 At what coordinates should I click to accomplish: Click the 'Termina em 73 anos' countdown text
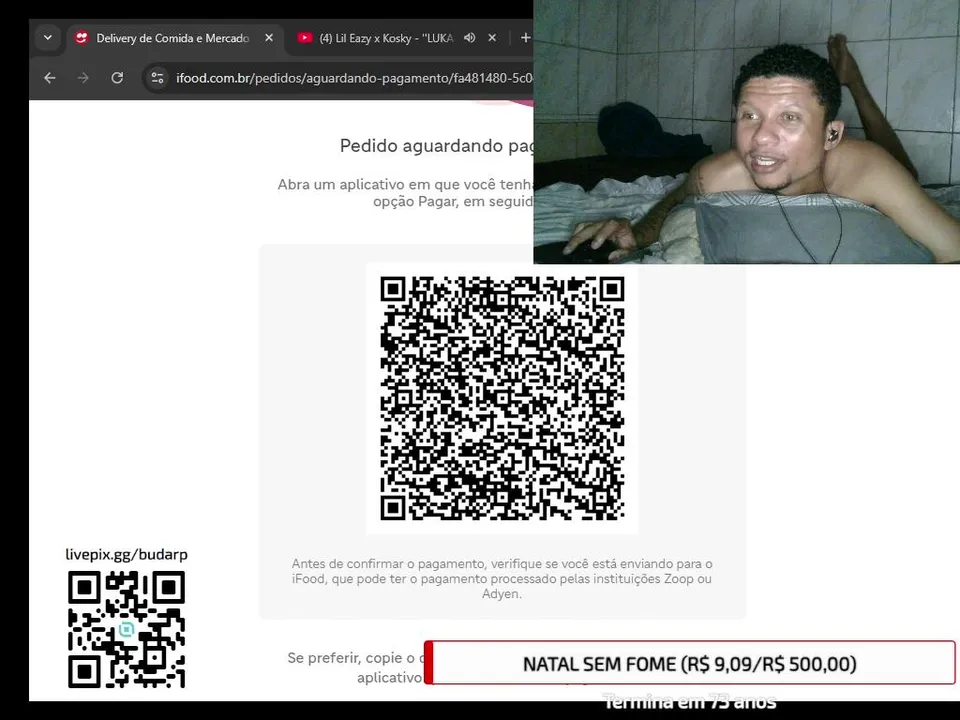coord(690,702)
